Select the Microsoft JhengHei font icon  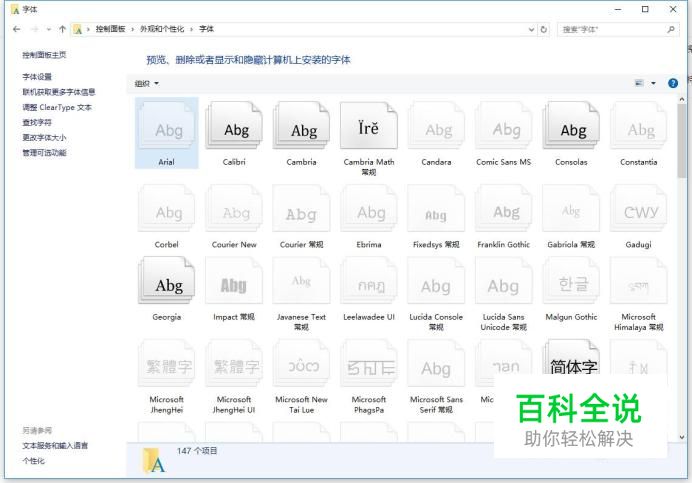[x=166, y=363]
